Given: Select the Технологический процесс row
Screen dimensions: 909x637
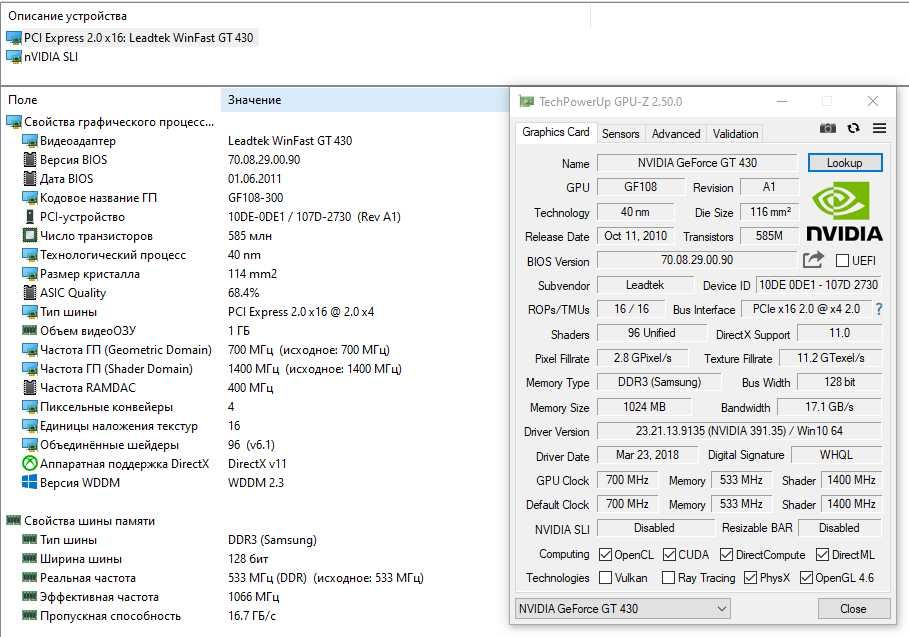Looking at the screenshot, I should click(255, 254).
